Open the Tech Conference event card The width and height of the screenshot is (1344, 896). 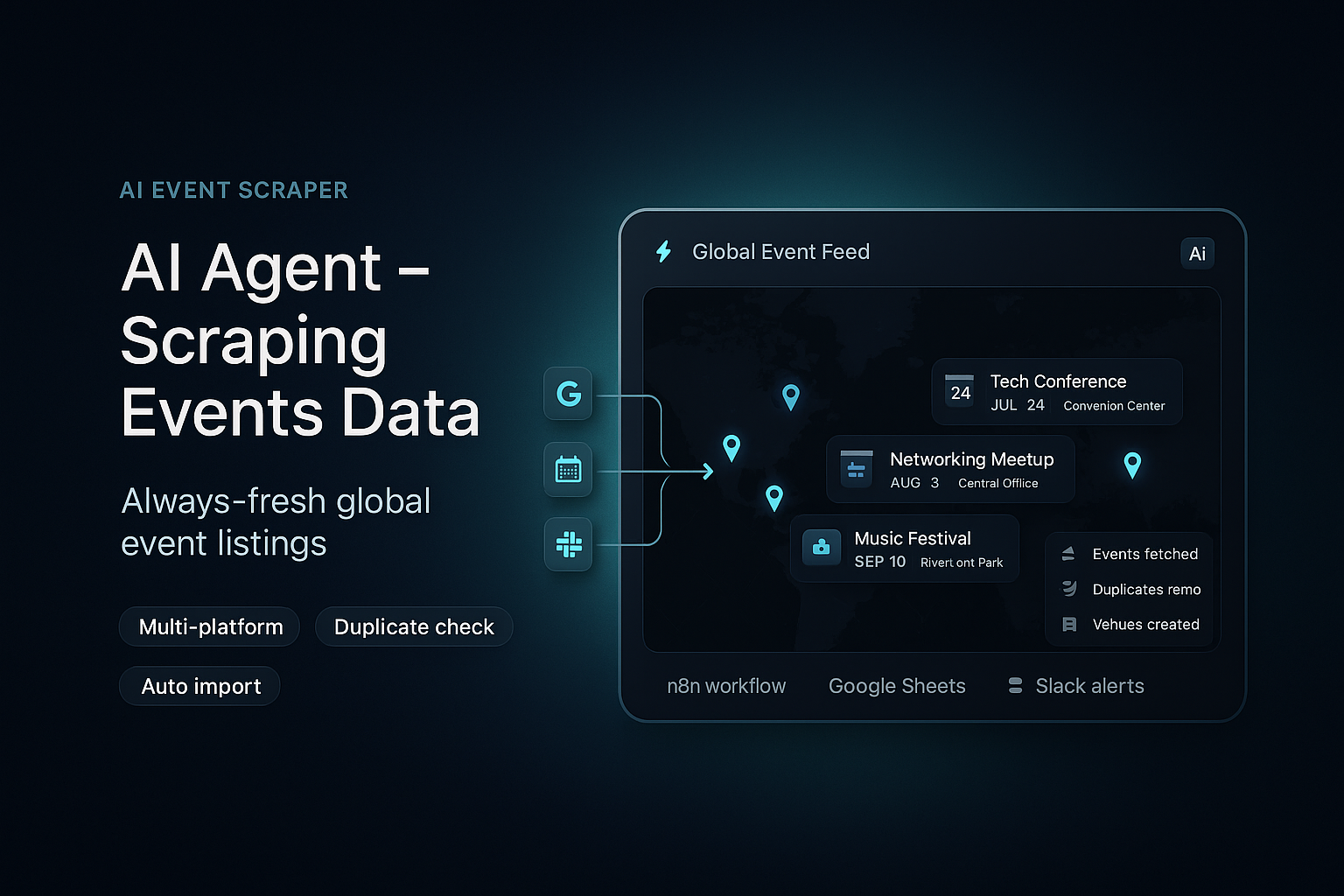tap(1056, 391)
